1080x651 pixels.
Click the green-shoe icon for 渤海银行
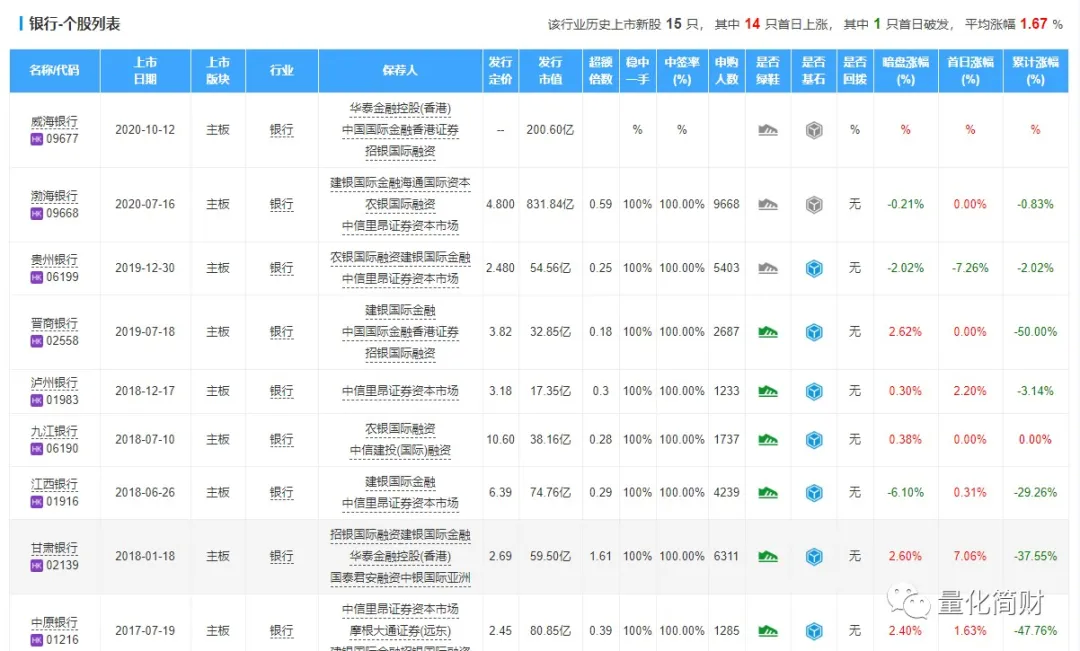click(x=767, y=204)
